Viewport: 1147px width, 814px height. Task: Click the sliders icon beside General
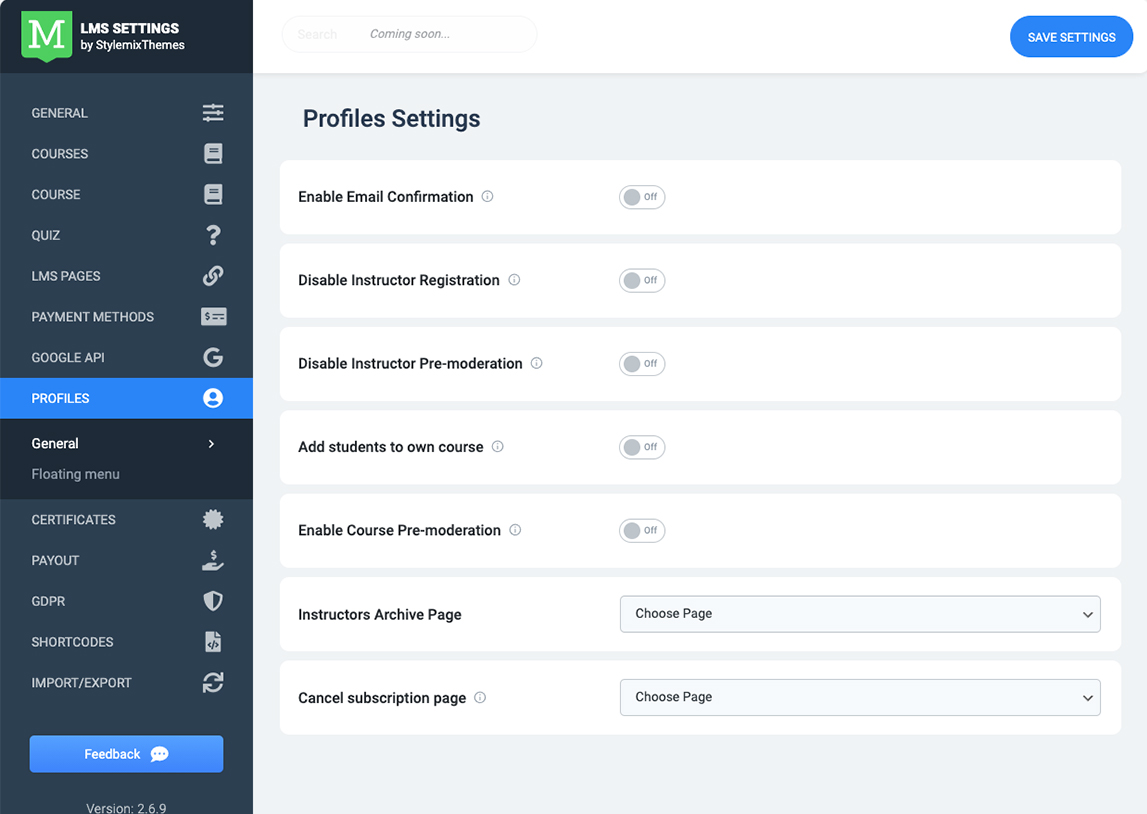click(x=213, y=113)
